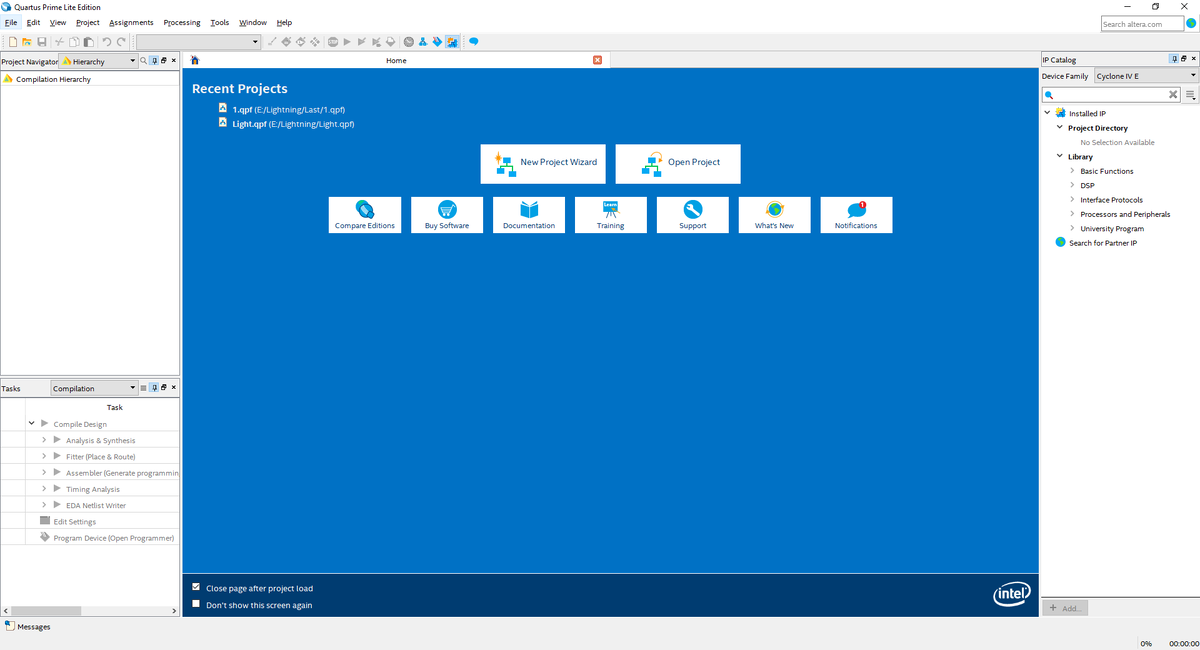Viewport: 1200px width, 650px height.
Task: Click the Open folder icon in toolbar
Action: click(x=27, y=42)
